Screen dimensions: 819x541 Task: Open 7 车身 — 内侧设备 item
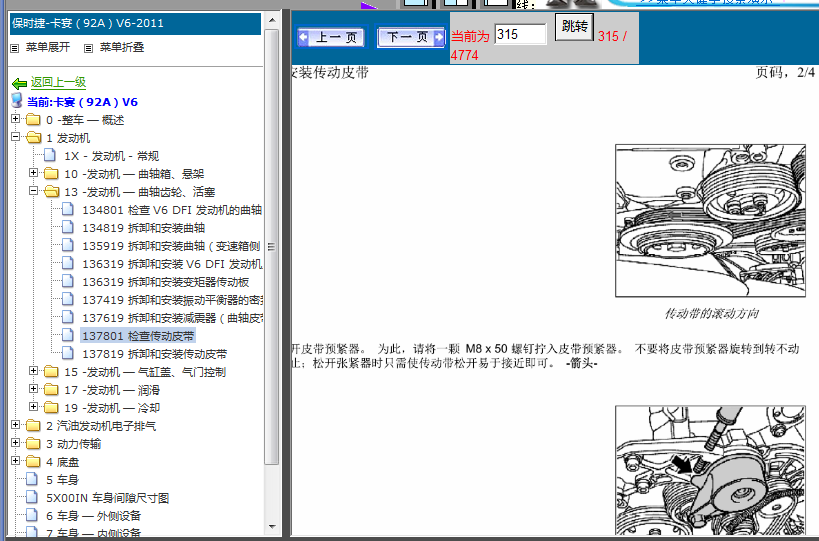coord(93,533)
